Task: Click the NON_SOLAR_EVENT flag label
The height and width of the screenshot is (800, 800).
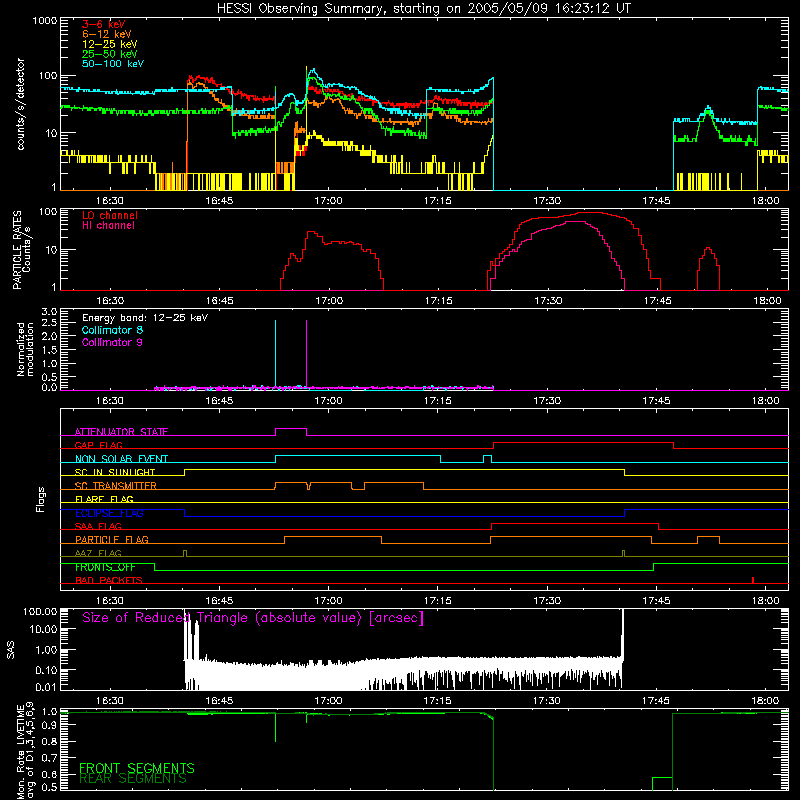Action: click(x=121, y=459)
